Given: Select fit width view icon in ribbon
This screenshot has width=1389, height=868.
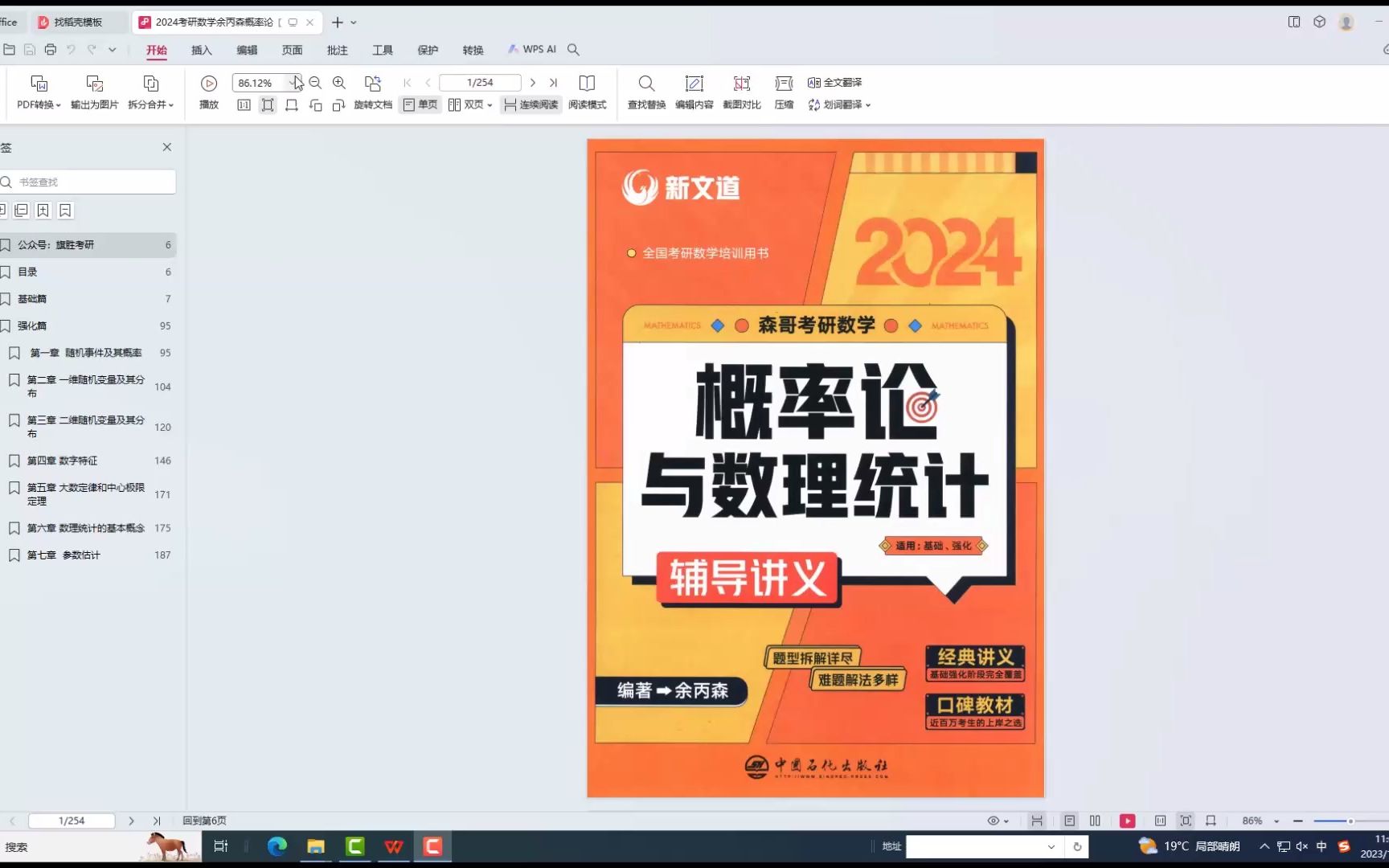Looking at the screenshot, I should click(292, 105).
